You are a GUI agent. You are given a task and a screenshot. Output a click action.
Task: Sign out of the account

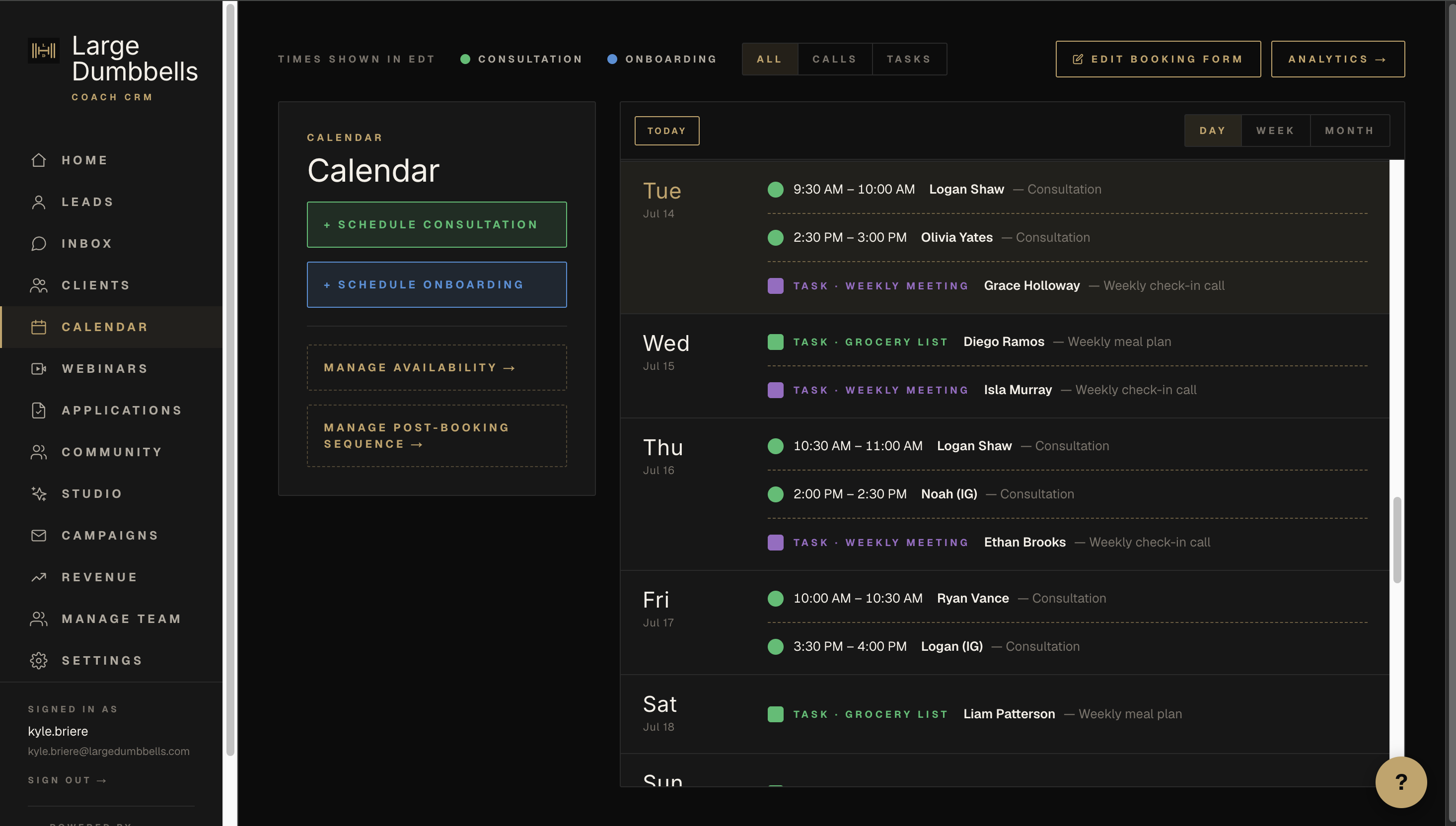67,780
